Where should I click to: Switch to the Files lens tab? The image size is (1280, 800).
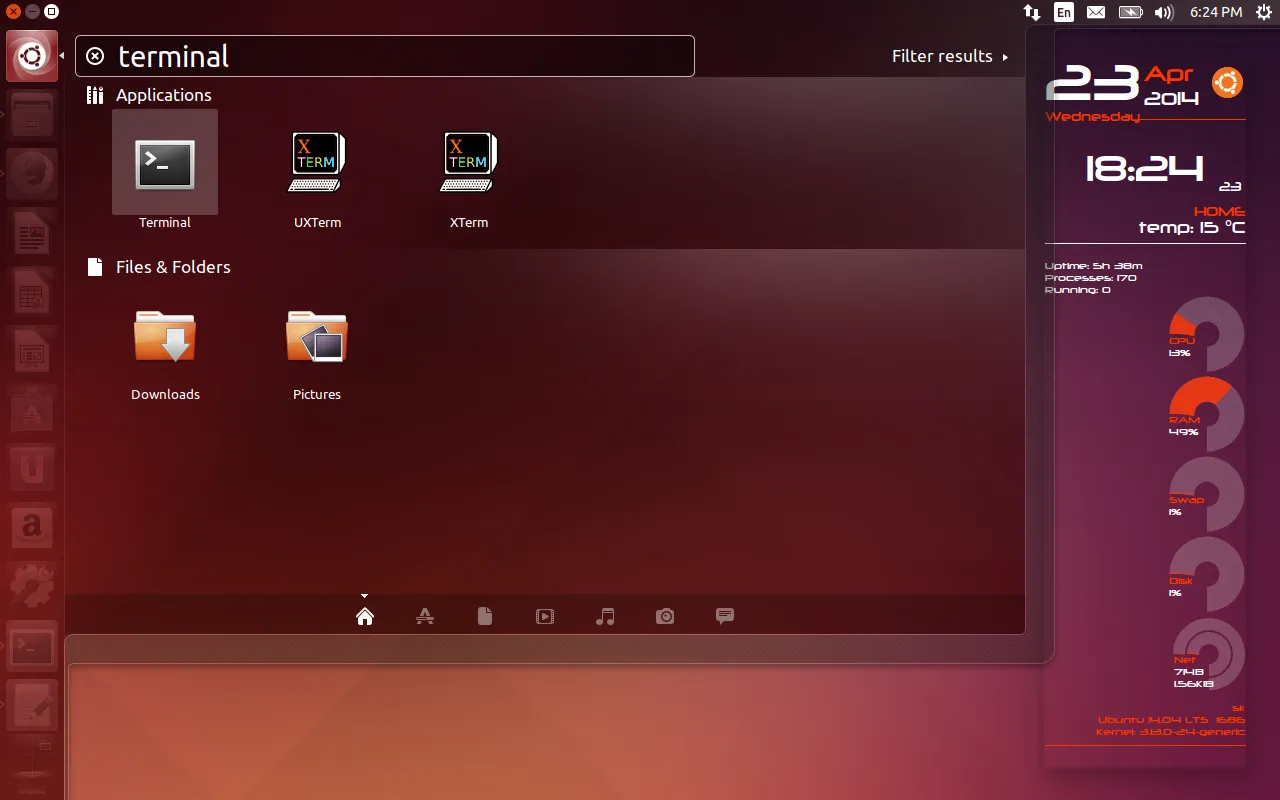point(485,616)
